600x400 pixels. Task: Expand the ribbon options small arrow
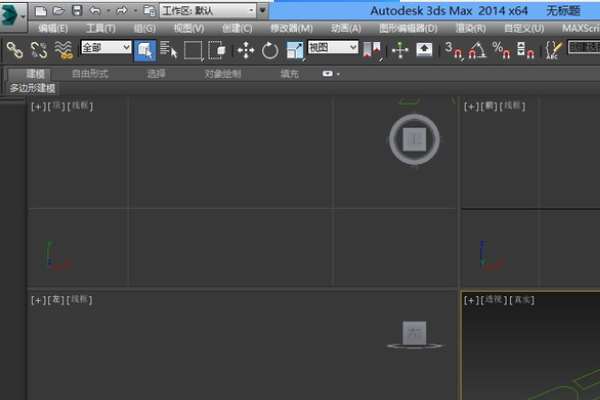tap(338, 74)
